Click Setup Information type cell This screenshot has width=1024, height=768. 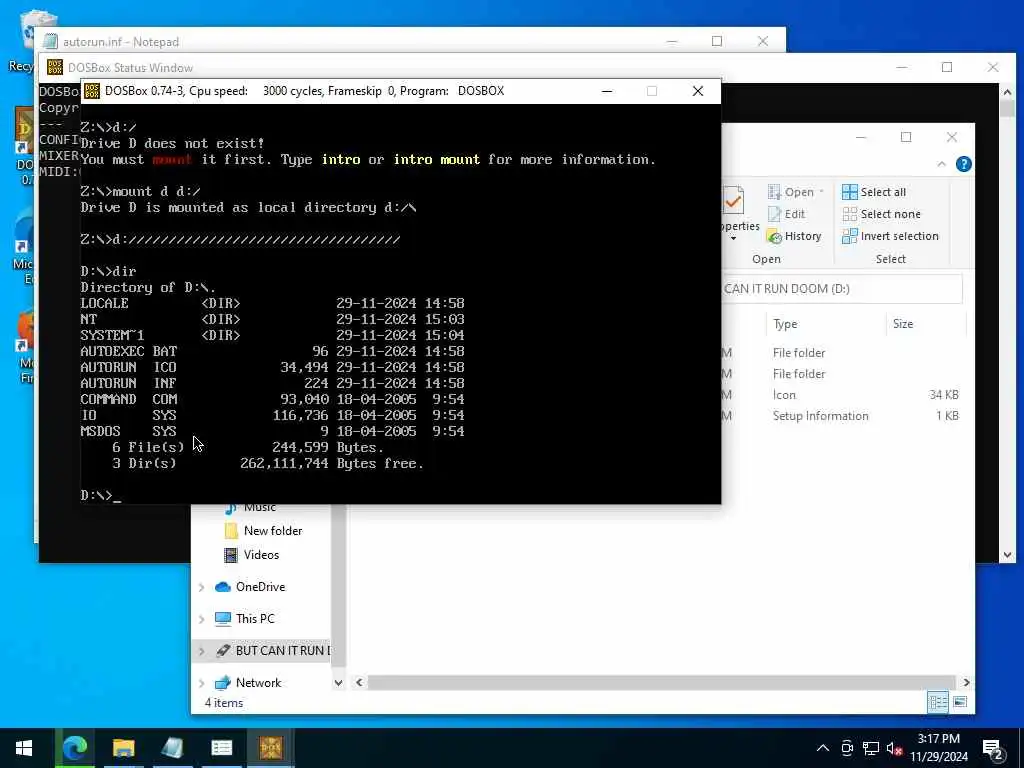click(820, 416)
